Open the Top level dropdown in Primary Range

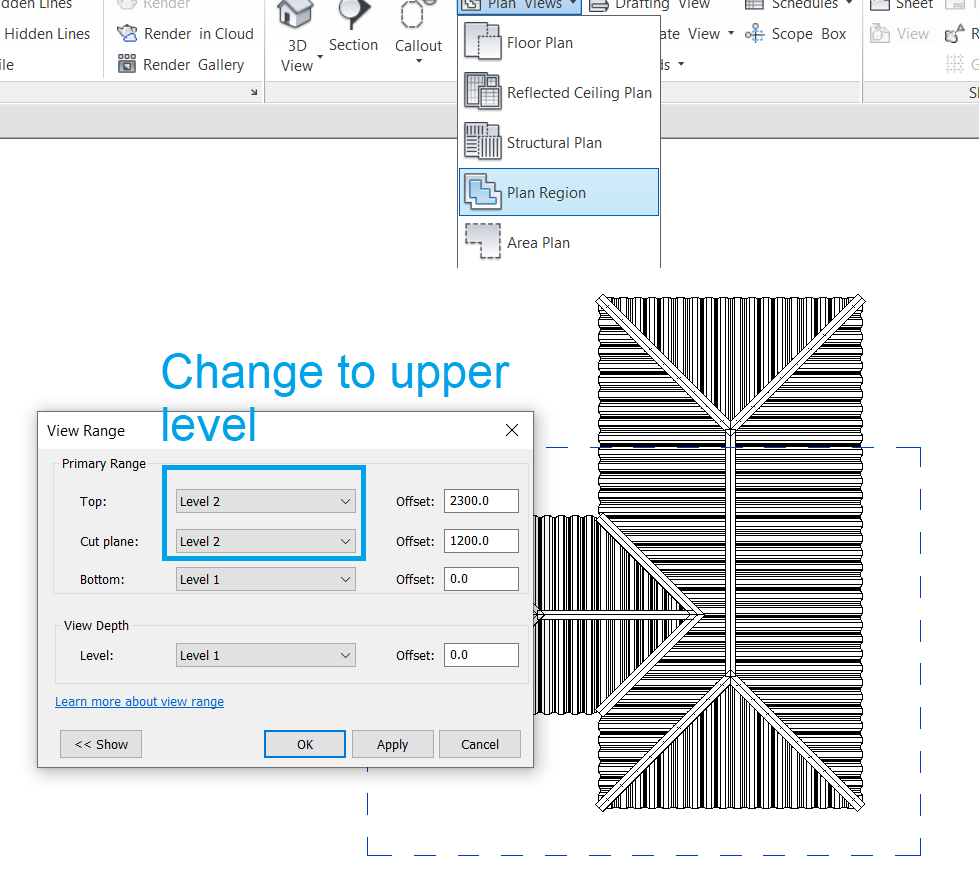pos(344,501)
